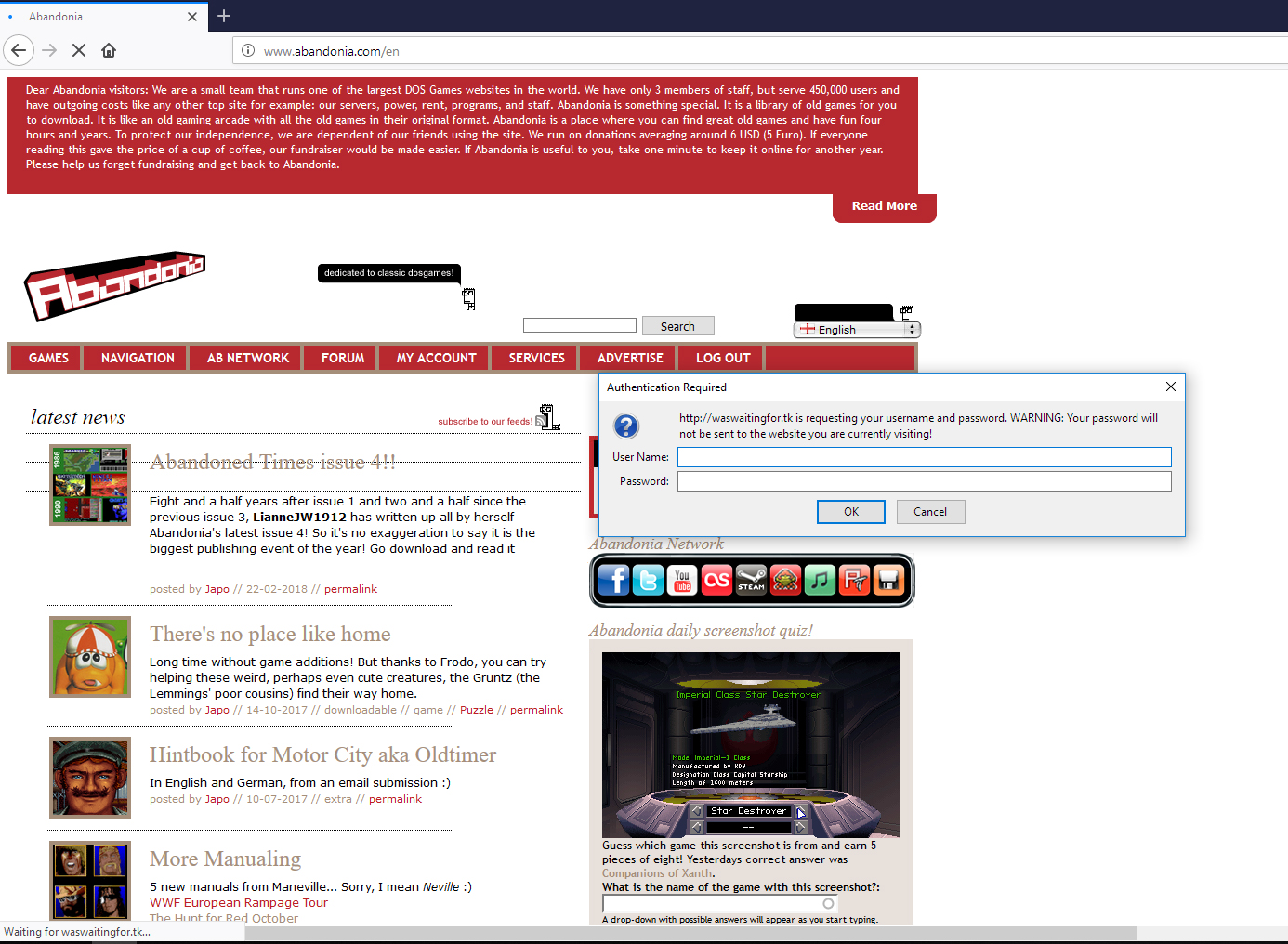Click the More Manualing wrestlers thumbnail
Viewport: 1288px width, 944px height.
pyautogui.click(x=90, y=881)
